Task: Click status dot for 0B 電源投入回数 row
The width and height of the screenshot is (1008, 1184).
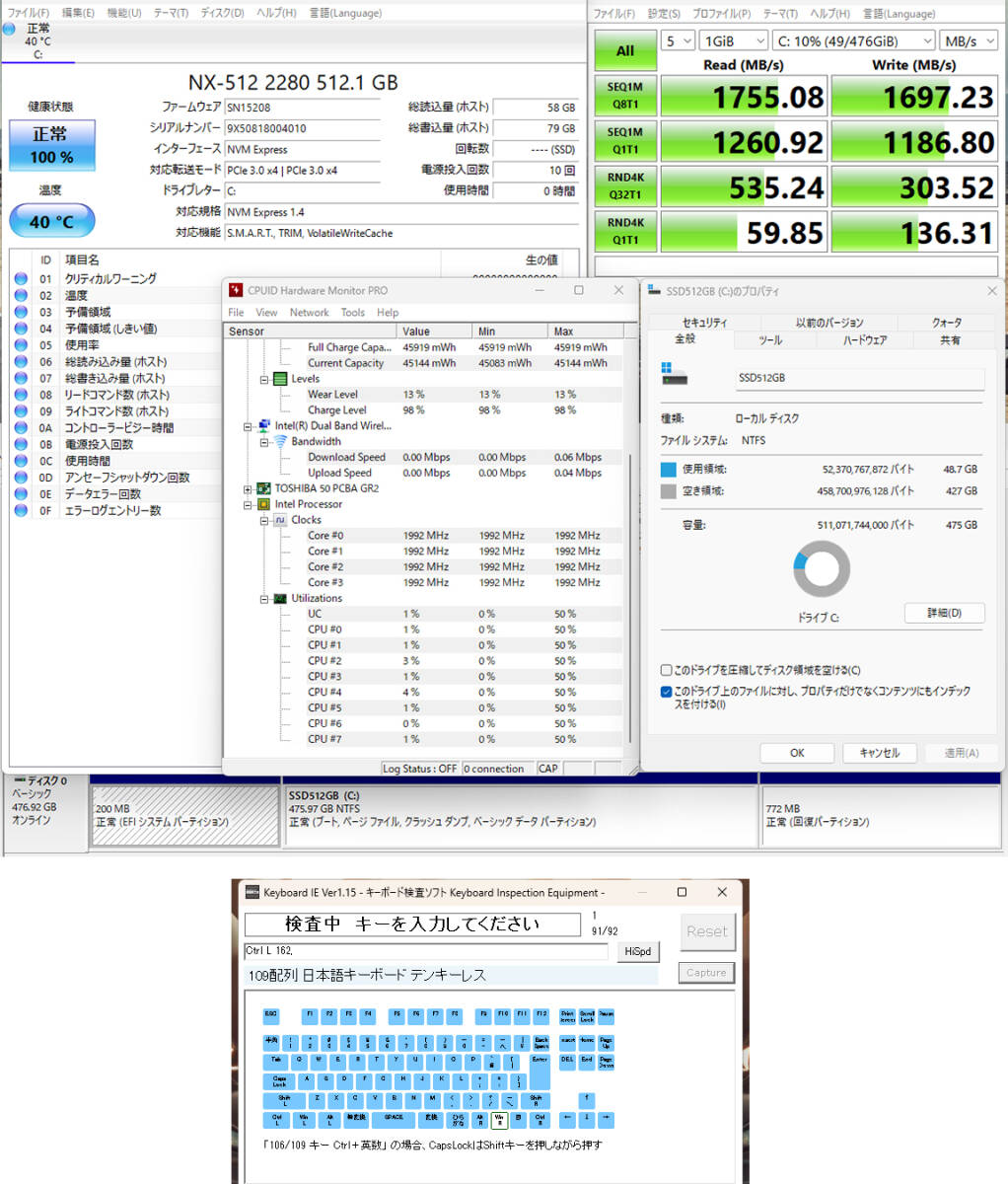Action: [x=21, y=445]
